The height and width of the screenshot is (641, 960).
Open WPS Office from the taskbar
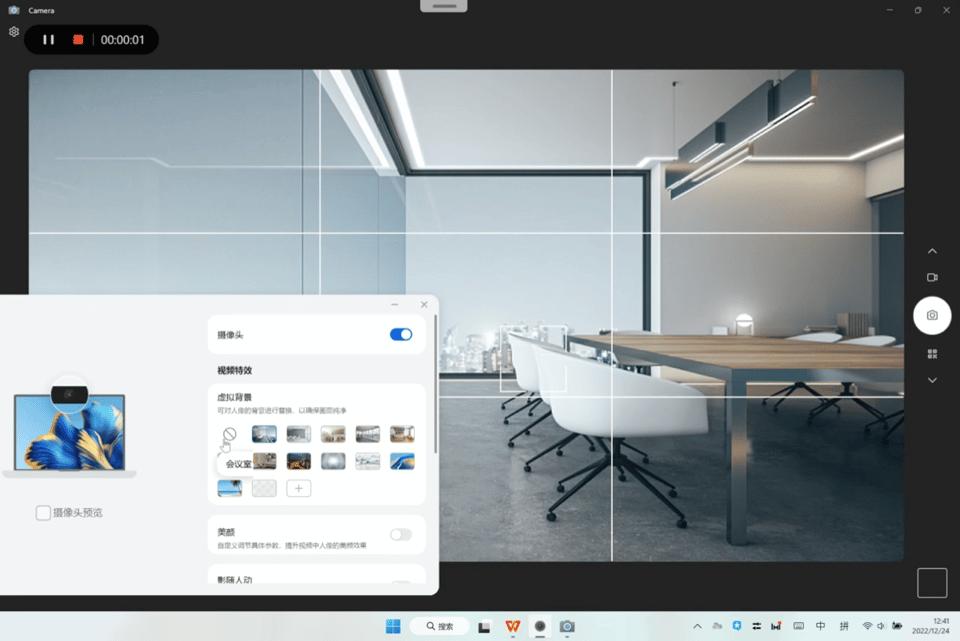513,626
